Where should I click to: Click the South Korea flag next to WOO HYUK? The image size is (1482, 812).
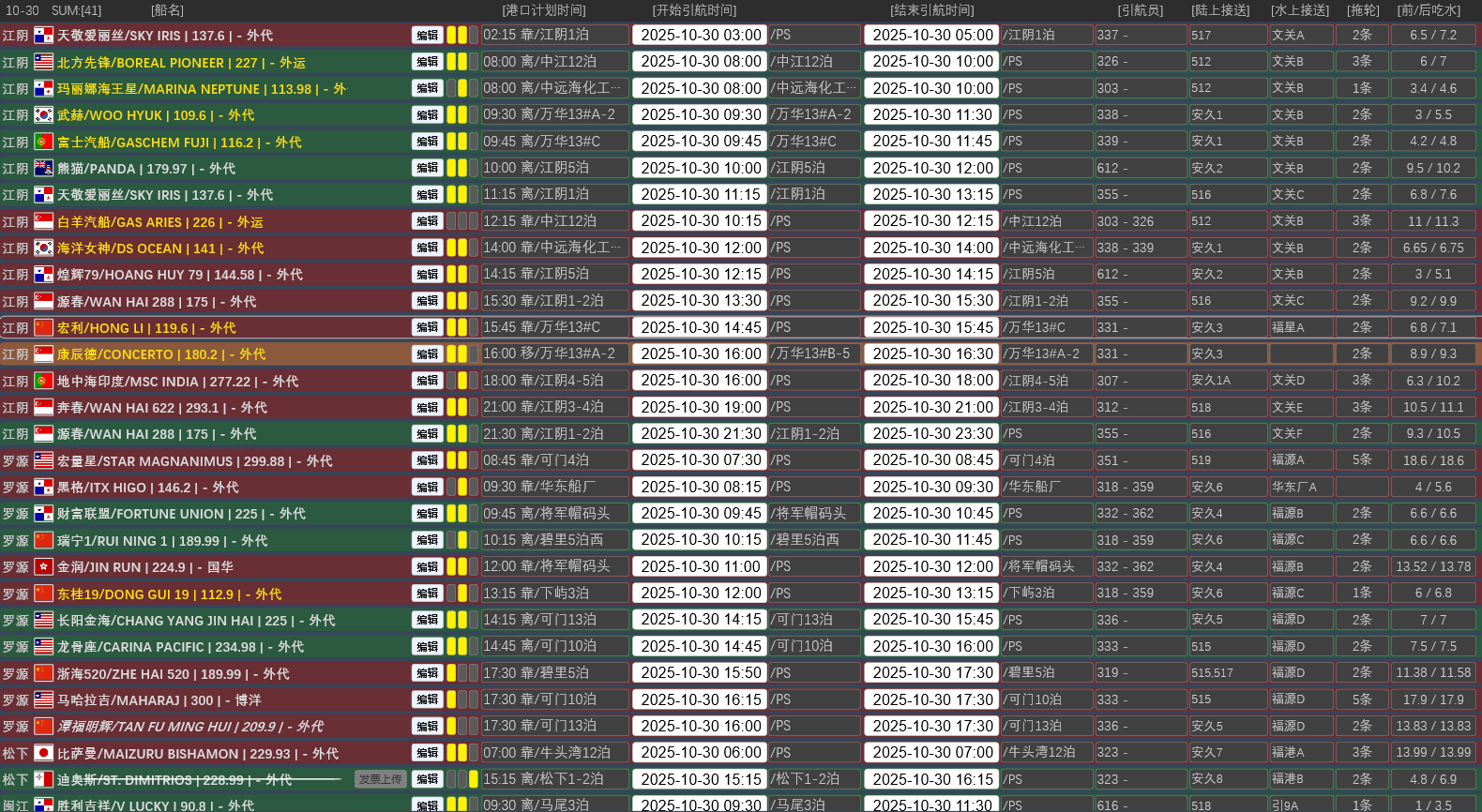[x=43, y=115]
